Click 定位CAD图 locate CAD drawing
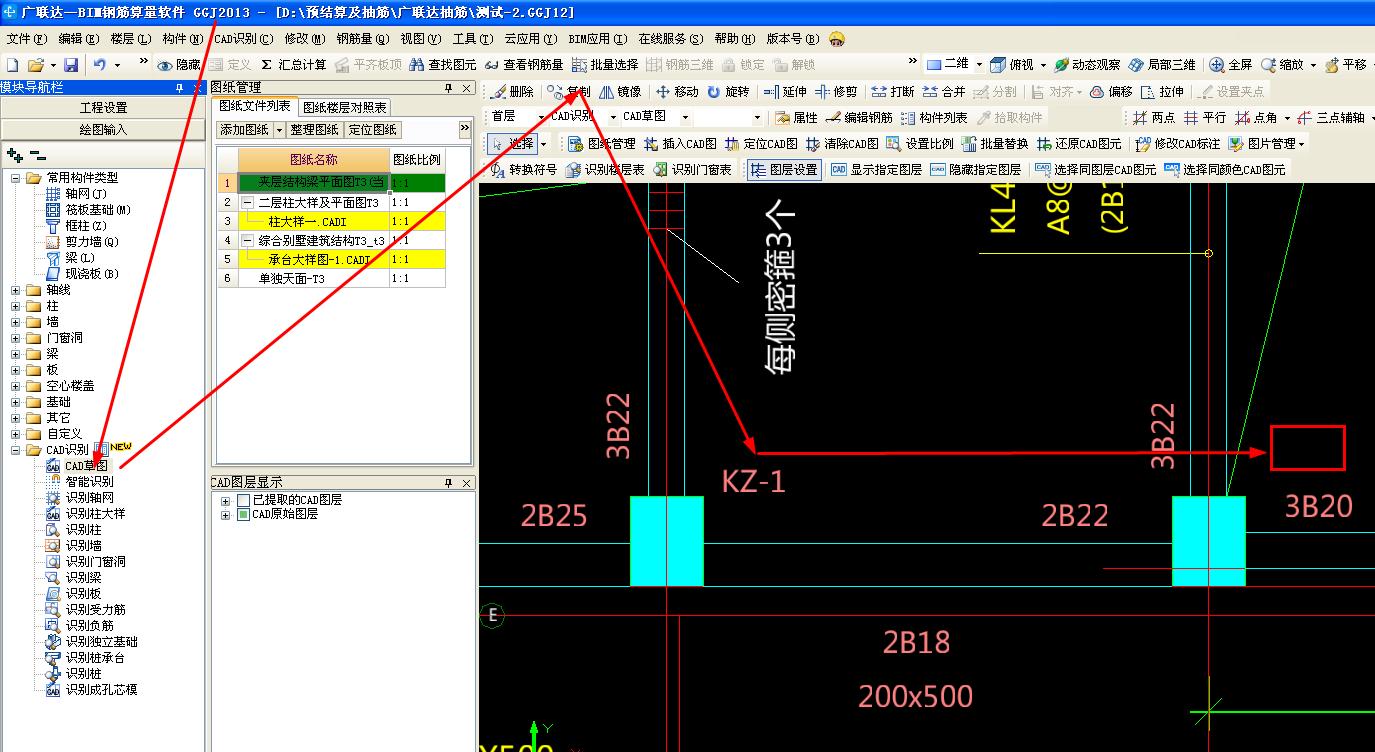 coord(762,143)
